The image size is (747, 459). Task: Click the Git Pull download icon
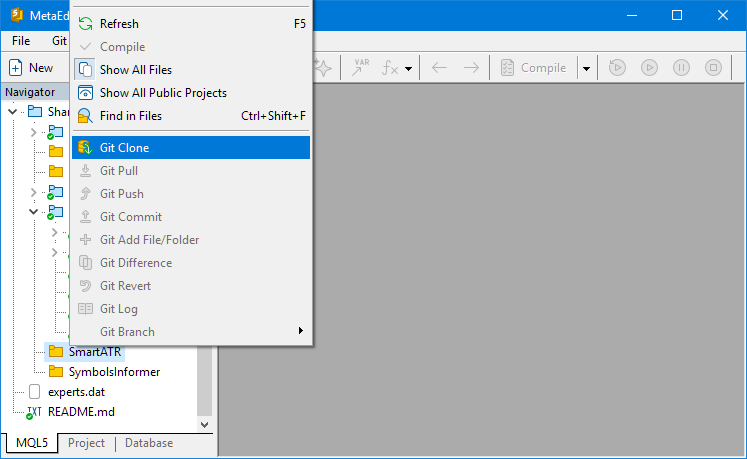point(85,171)
